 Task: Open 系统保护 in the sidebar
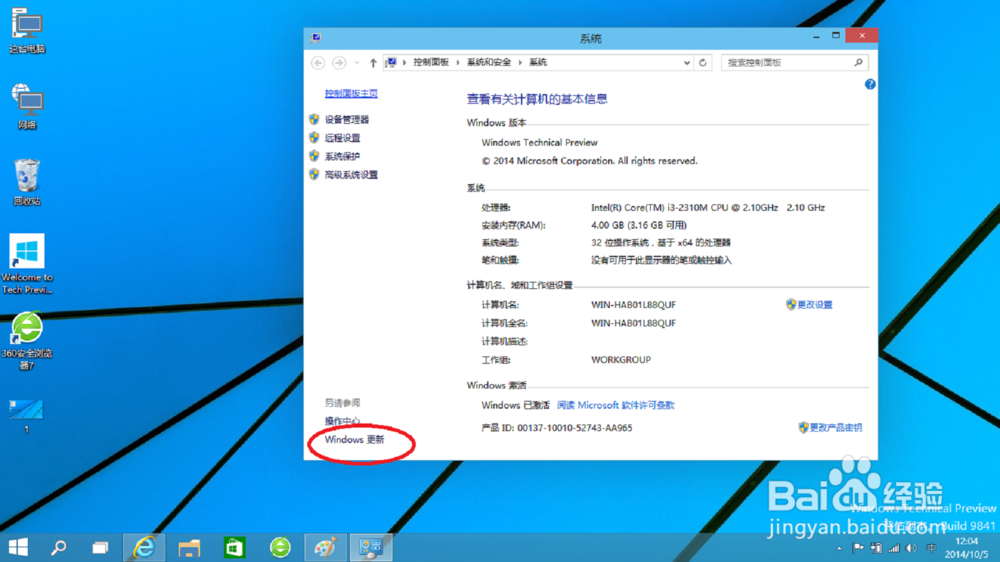point(342,156)
